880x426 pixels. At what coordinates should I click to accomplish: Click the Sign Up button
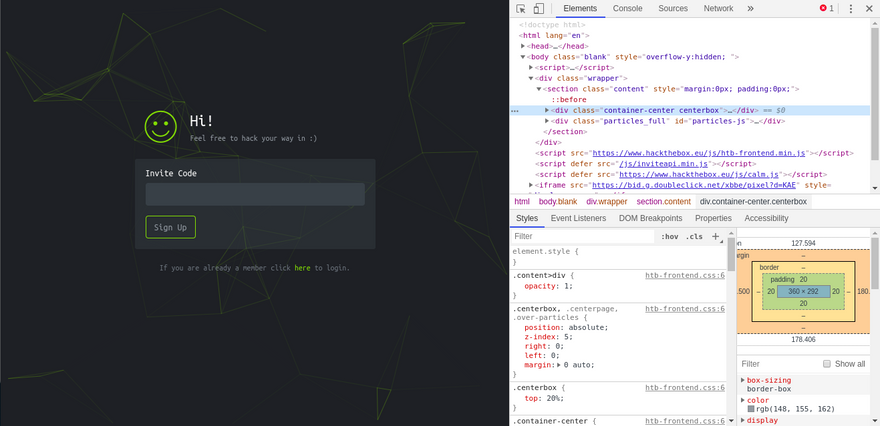[171, 227]
